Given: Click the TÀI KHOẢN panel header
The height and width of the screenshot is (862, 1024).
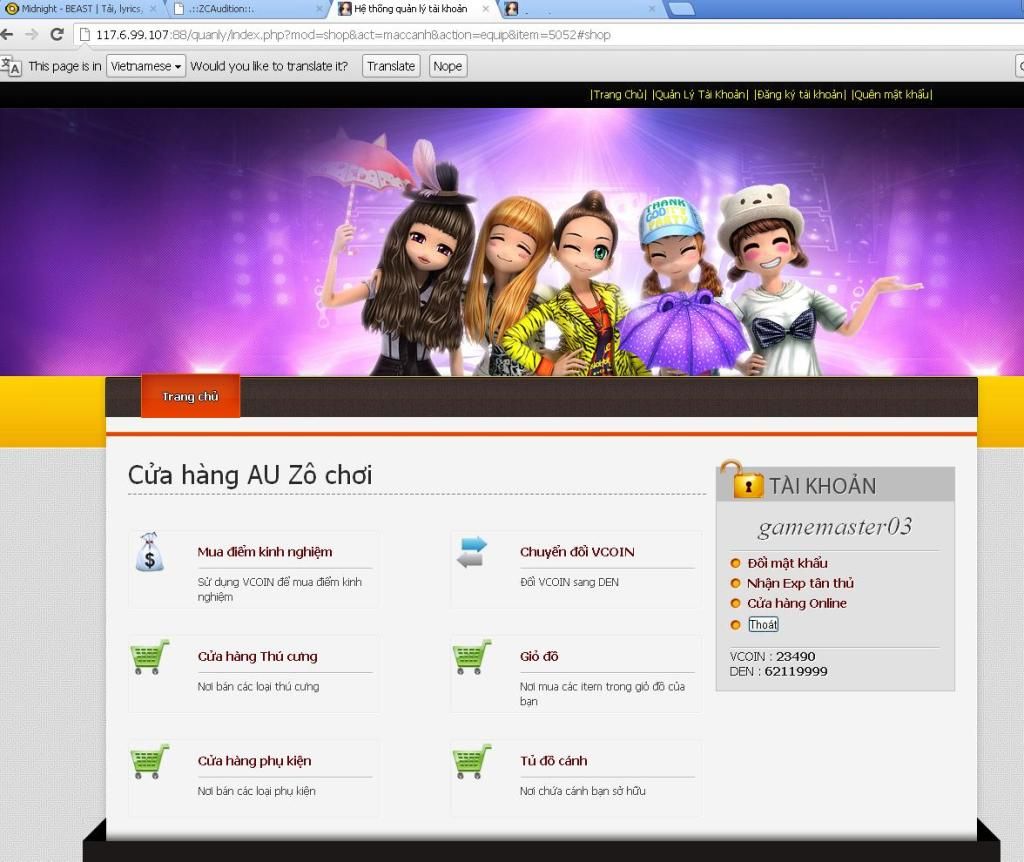Looking at the screenshot, I should (835, 485).
